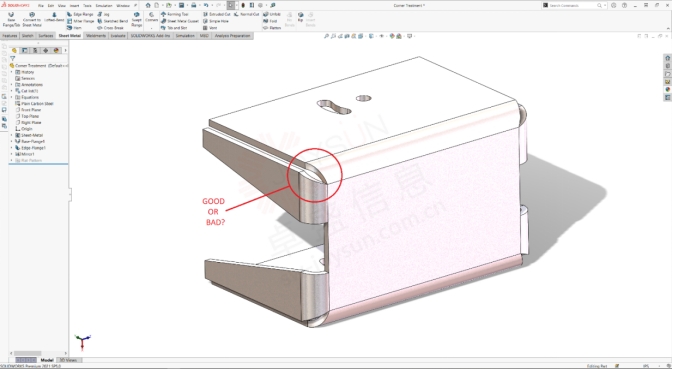Click the Sheet Metal Gusset tool

point(179,21)
